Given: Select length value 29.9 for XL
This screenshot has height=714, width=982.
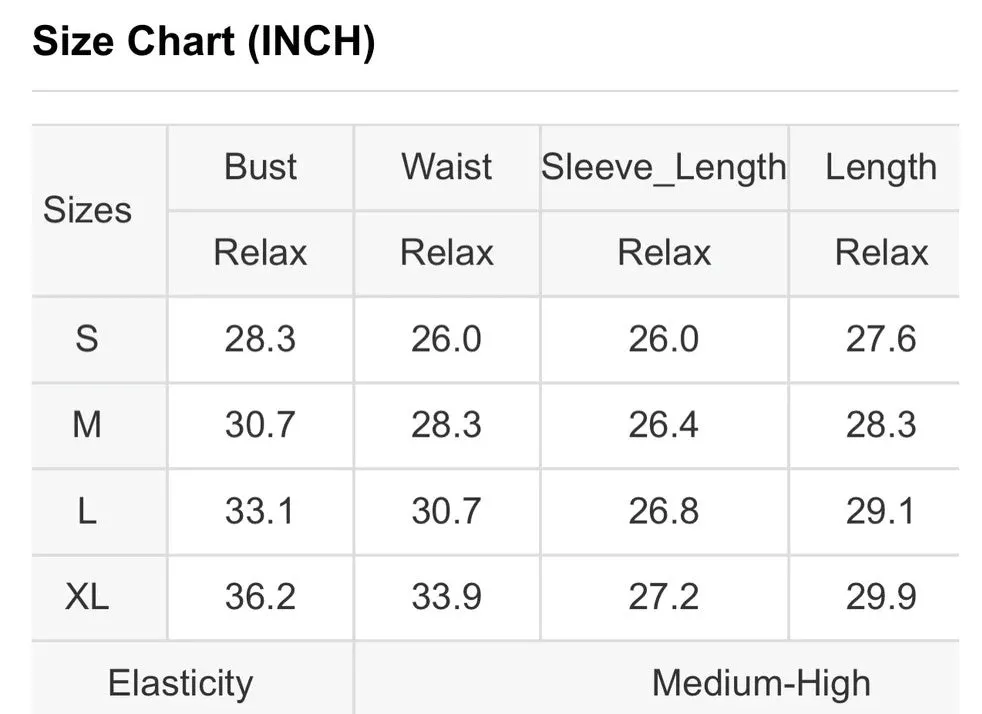Looking at the screenshot, I should click(x=881, y=596).
